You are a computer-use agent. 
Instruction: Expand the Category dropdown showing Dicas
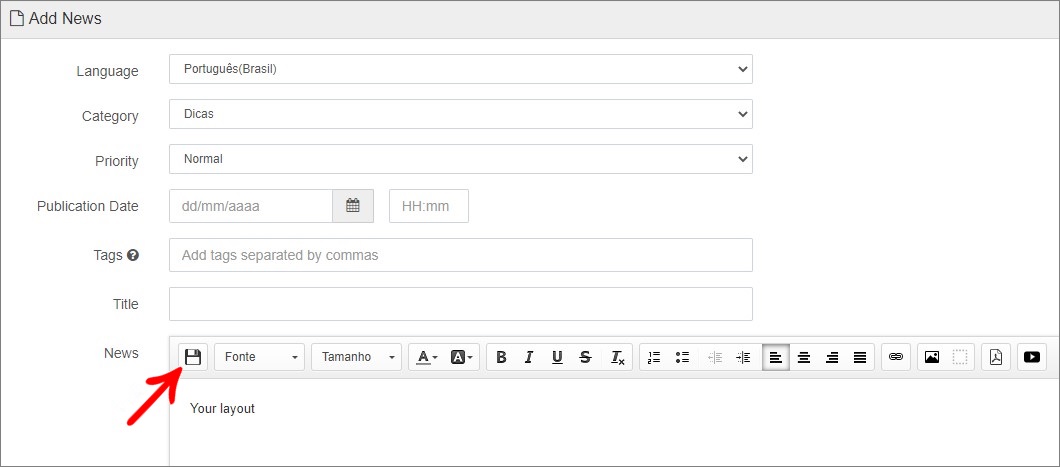[460, 114]
